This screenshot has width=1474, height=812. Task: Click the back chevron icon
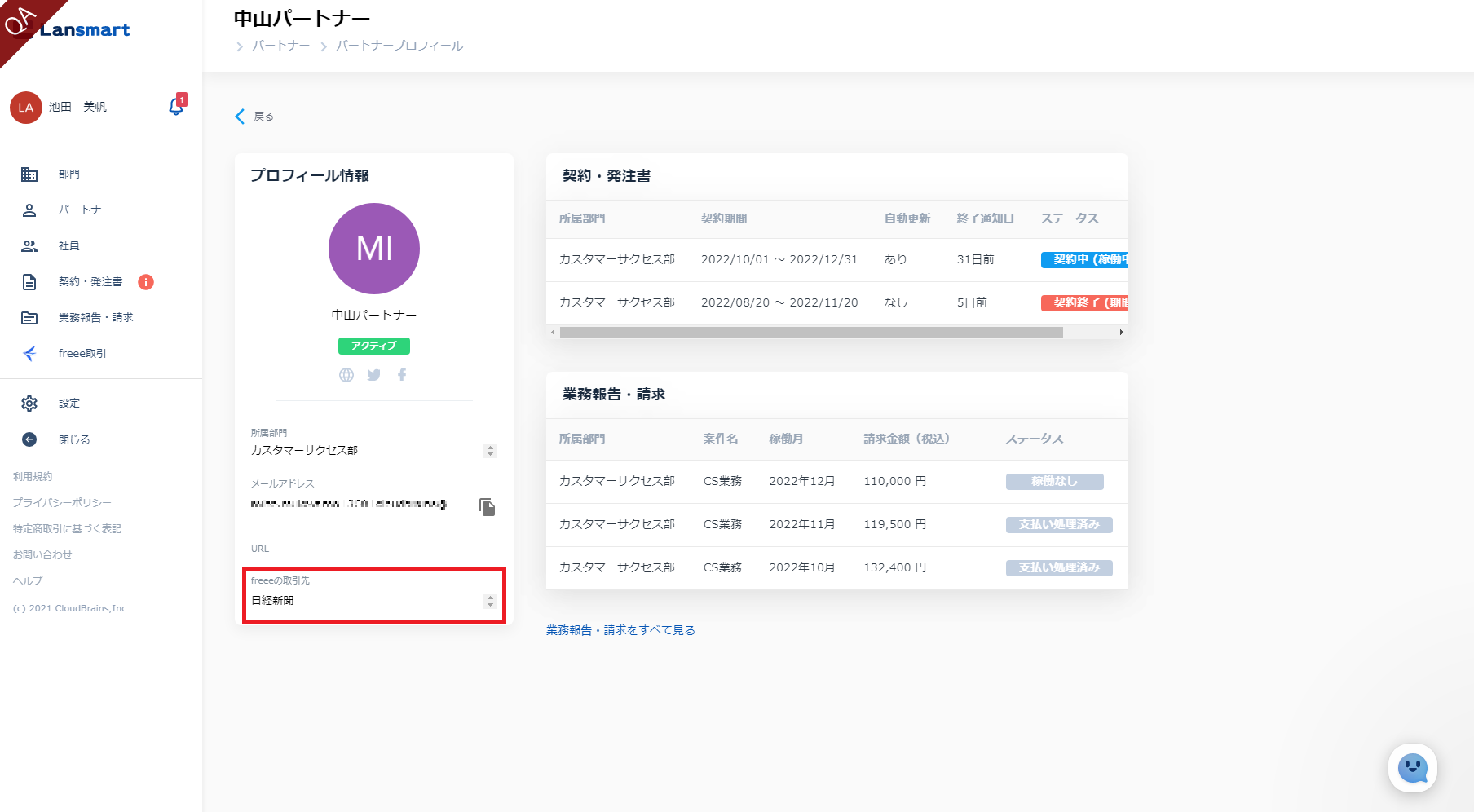[240, 117]
